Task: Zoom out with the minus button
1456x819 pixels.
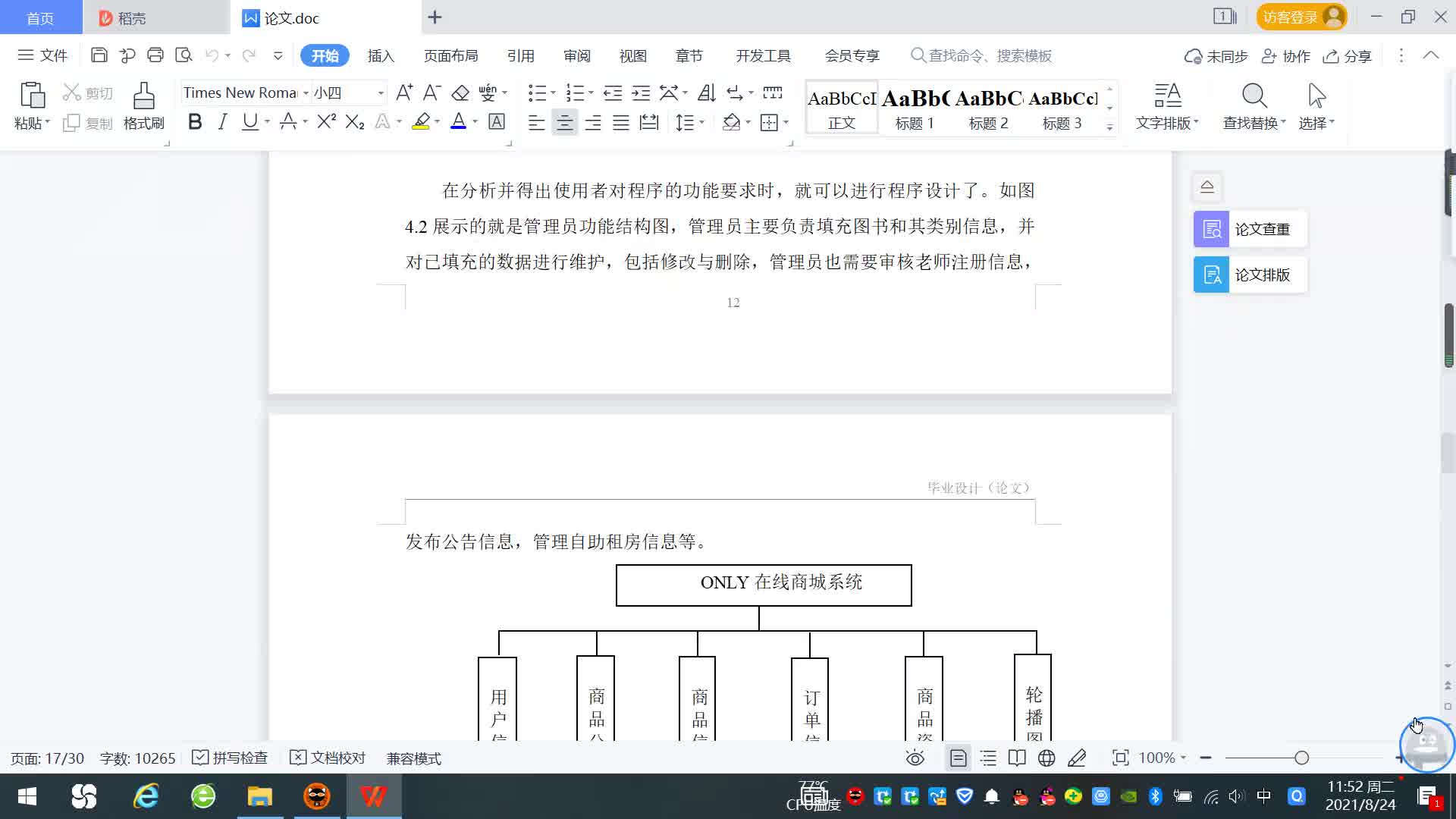Action: tap(1206, 758)
